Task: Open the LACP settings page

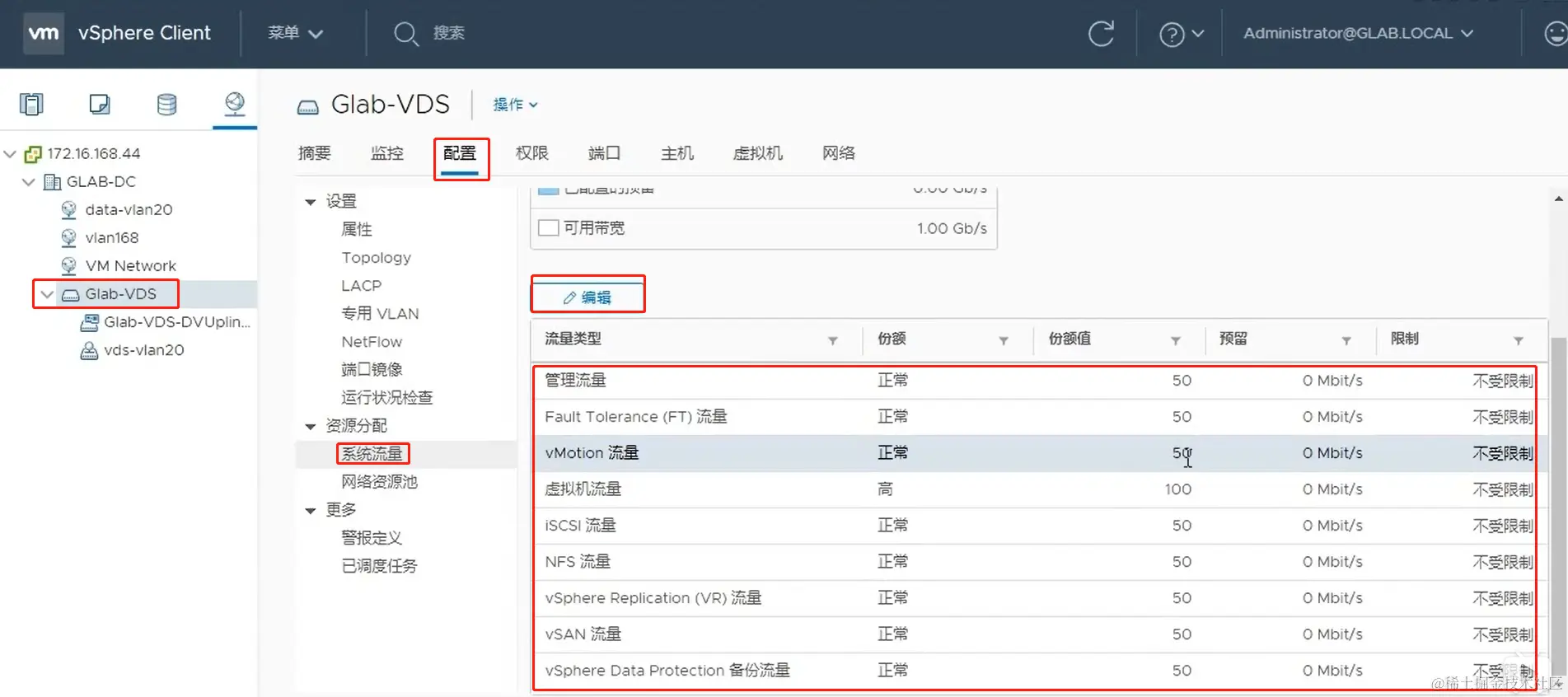Action: click(x=362, y=286)
